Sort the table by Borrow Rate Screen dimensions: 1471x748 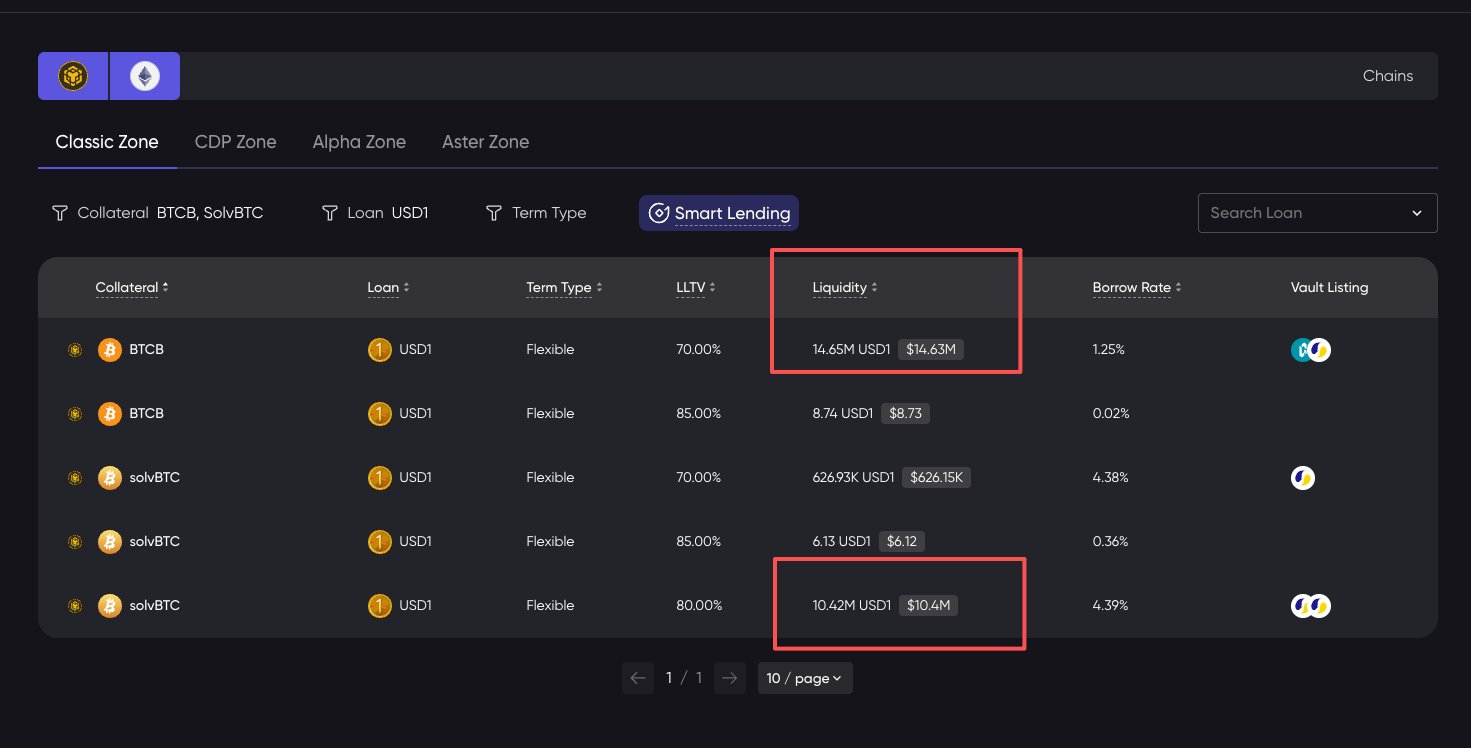point(1136,288)
